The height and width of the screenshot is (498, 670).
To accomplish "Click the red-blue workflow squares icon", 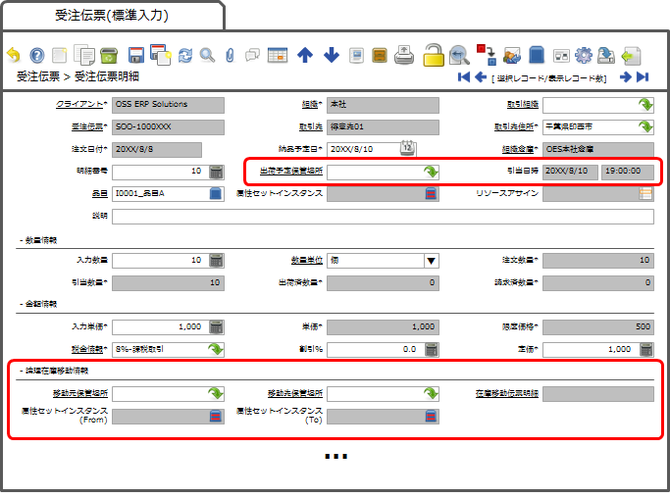I will click(x=486, y=55).
